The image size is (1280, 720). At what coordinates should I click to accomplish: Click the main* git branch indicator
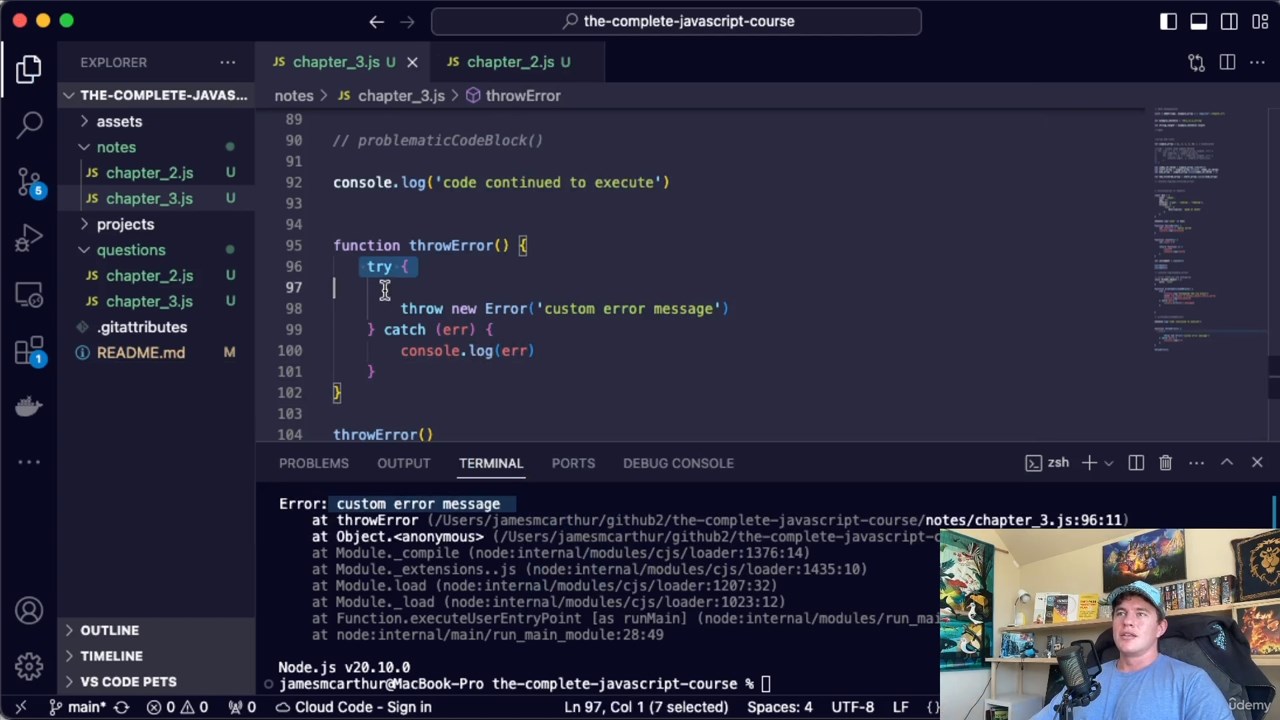point(78,707)
